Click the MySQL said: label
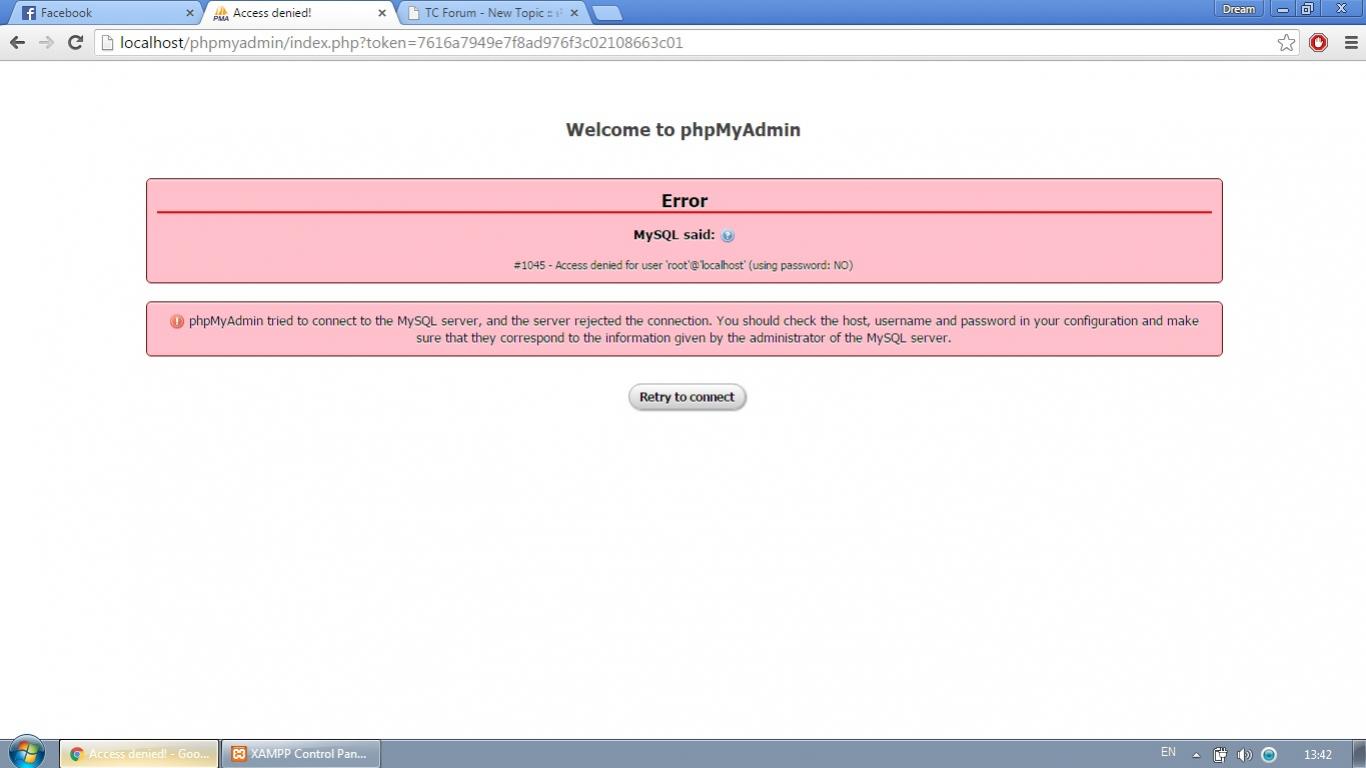The width and height of the screenshot is (1366, 768). [674, 235]
